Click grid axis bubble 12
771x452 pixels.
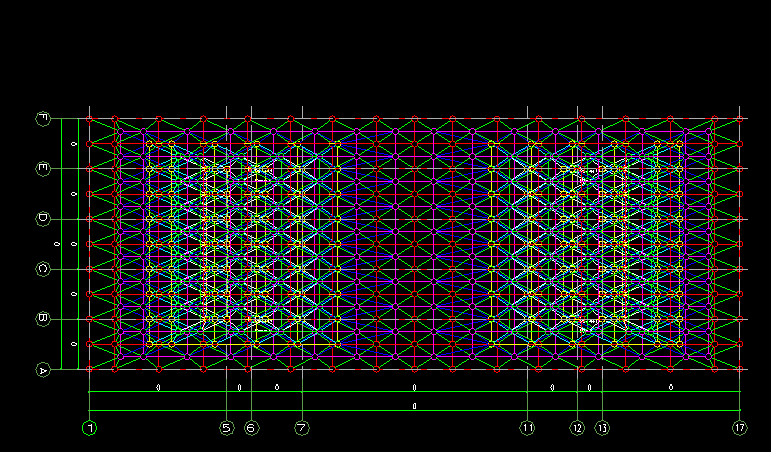click(577, 428)
